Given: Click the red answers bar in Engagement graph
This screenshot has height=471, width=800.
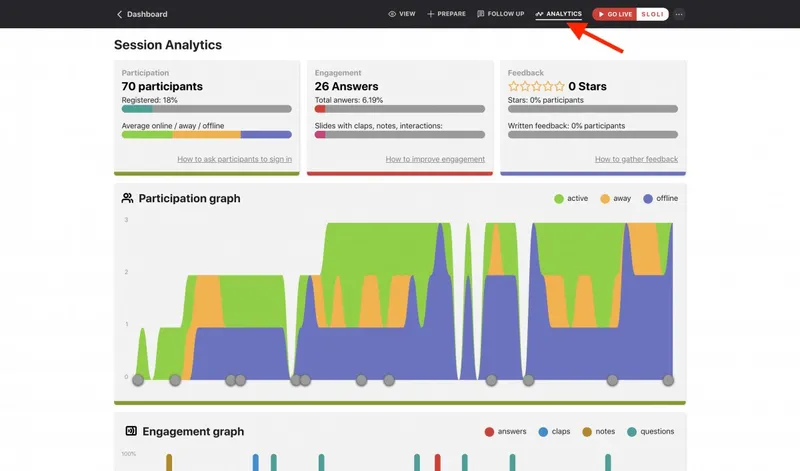Looking at the screenshot, I should tap(437, 462).
